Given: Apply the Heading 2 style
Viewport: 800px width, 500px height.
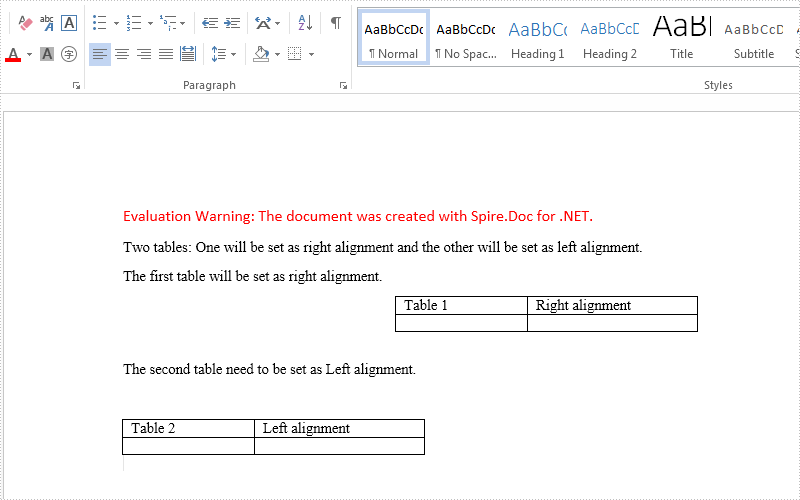Looking at the screenshot, I should tap(610, 37).
